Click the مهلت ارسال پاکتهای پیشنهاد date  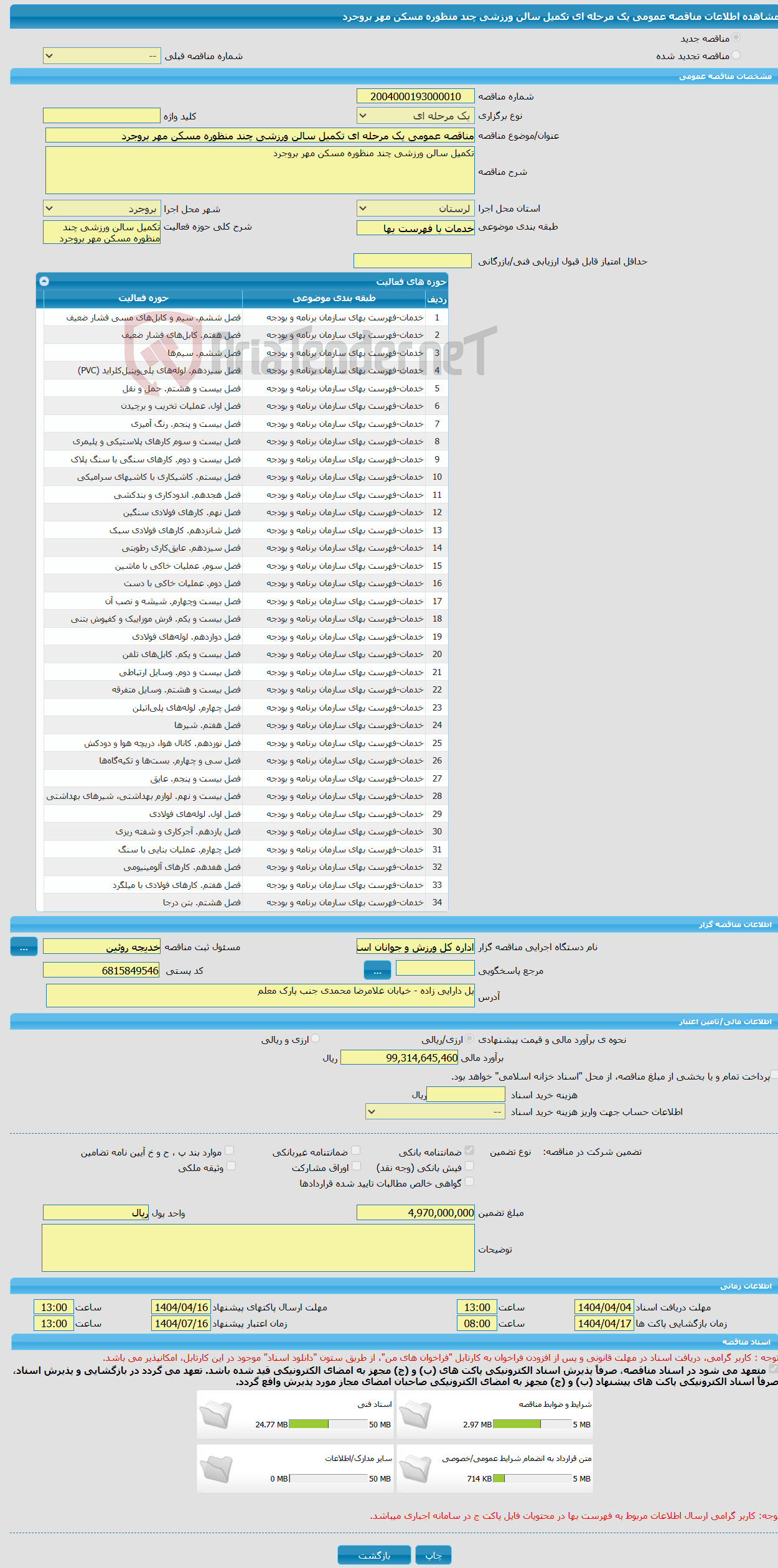click(x=181, y=1307)
